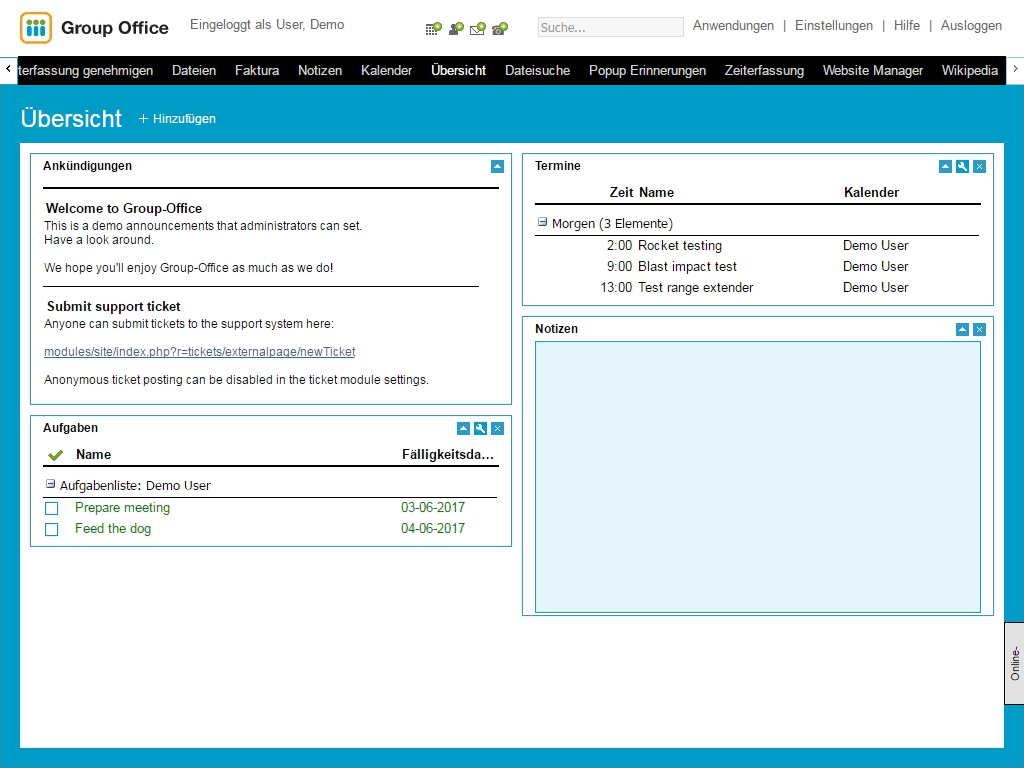Click the compose email envelope icon

point(478,28)
